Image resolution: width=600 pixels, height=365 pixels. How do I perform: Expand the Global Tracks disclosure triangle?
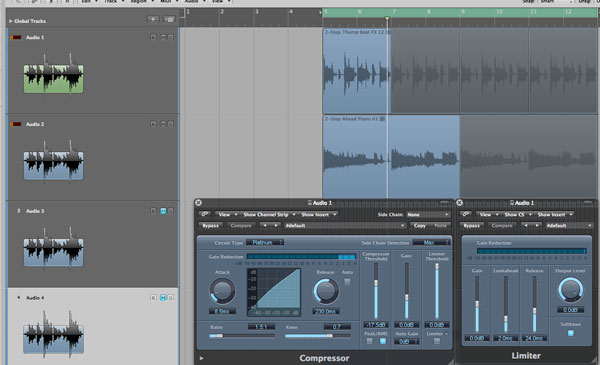pyautogui.click(x=10, y=21)
